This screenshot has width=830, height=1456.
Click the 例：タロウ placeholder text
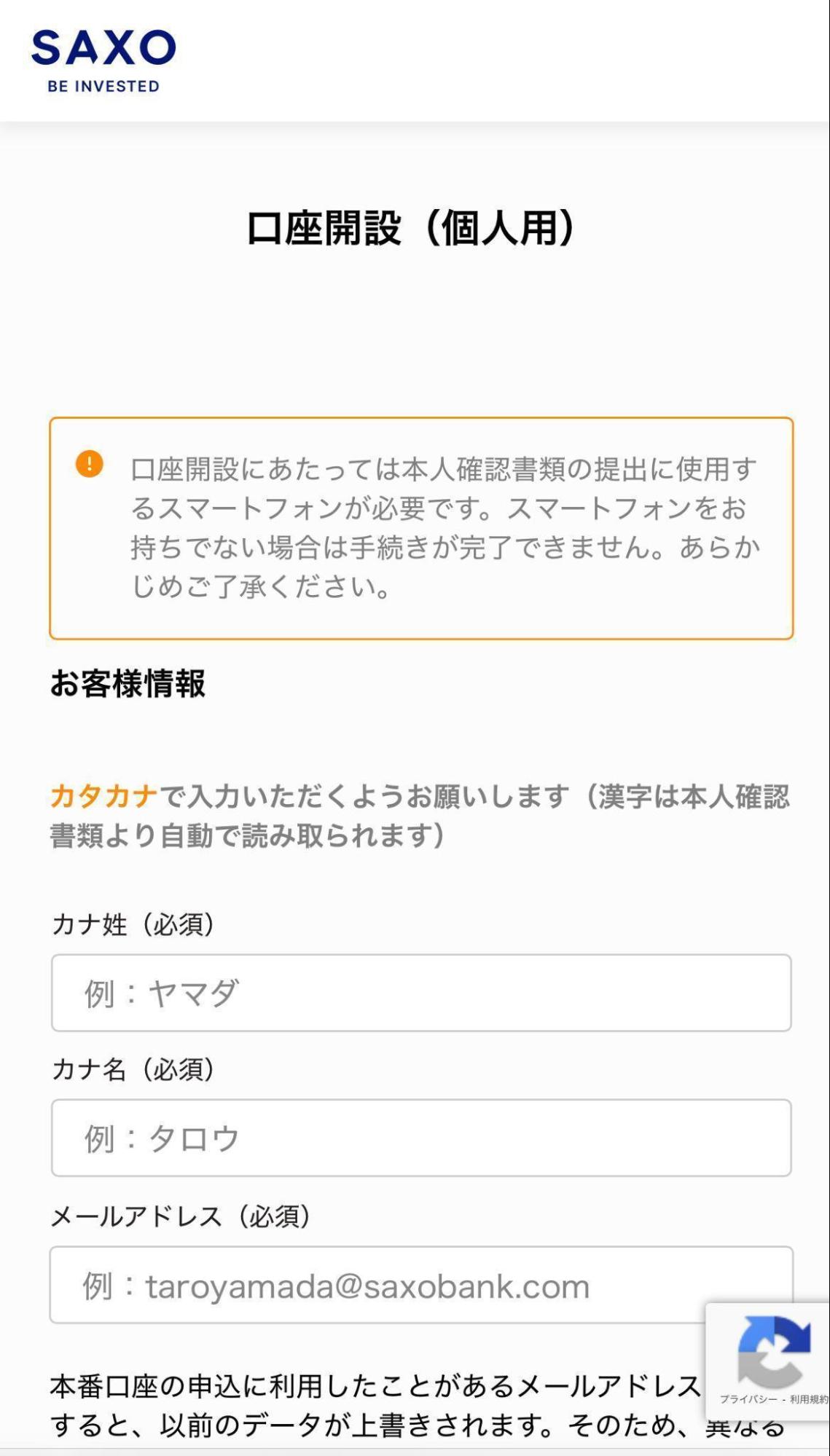coord(162,1138)
